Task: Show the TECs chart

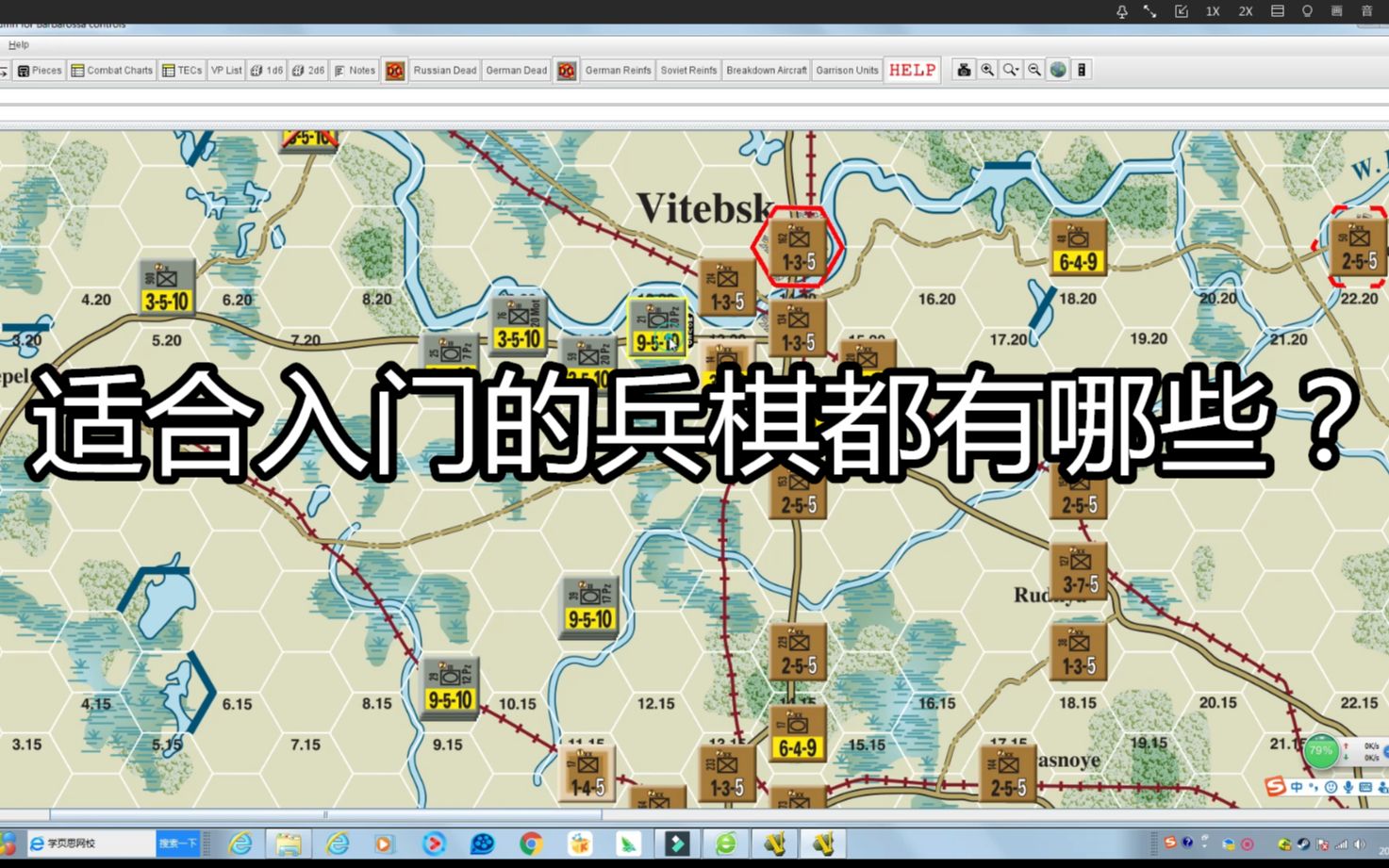Action: pos(182,71)
